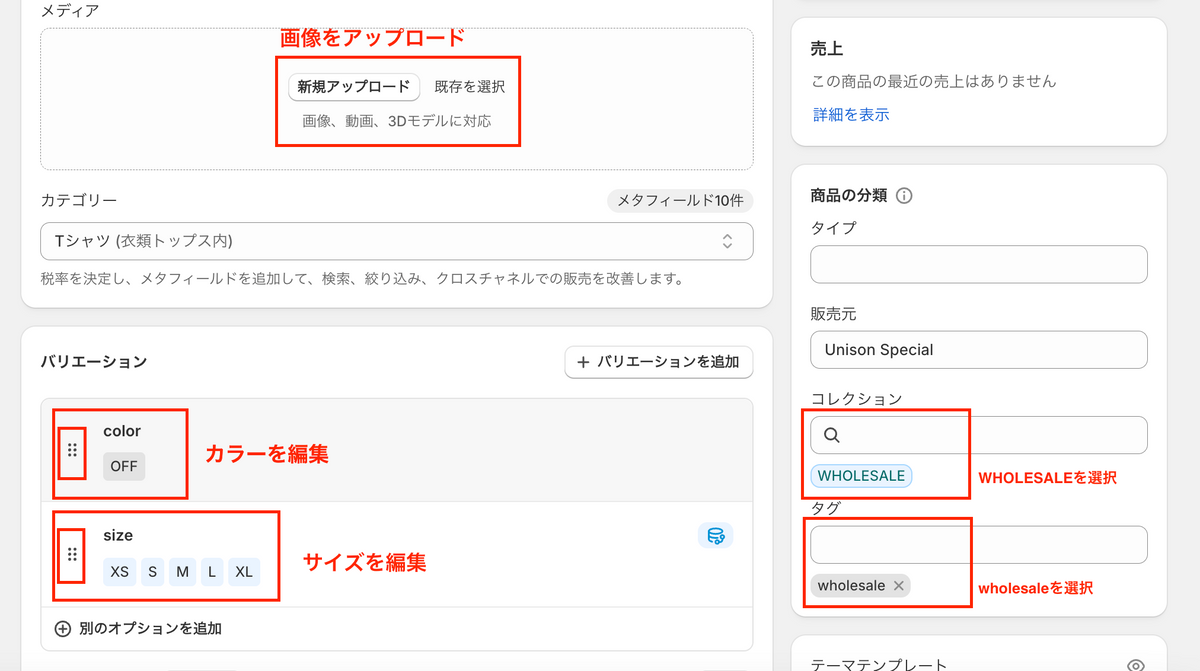Open 詳細を表示 link under 売上
Viewport: 1200px width, 671px height.
851,115
